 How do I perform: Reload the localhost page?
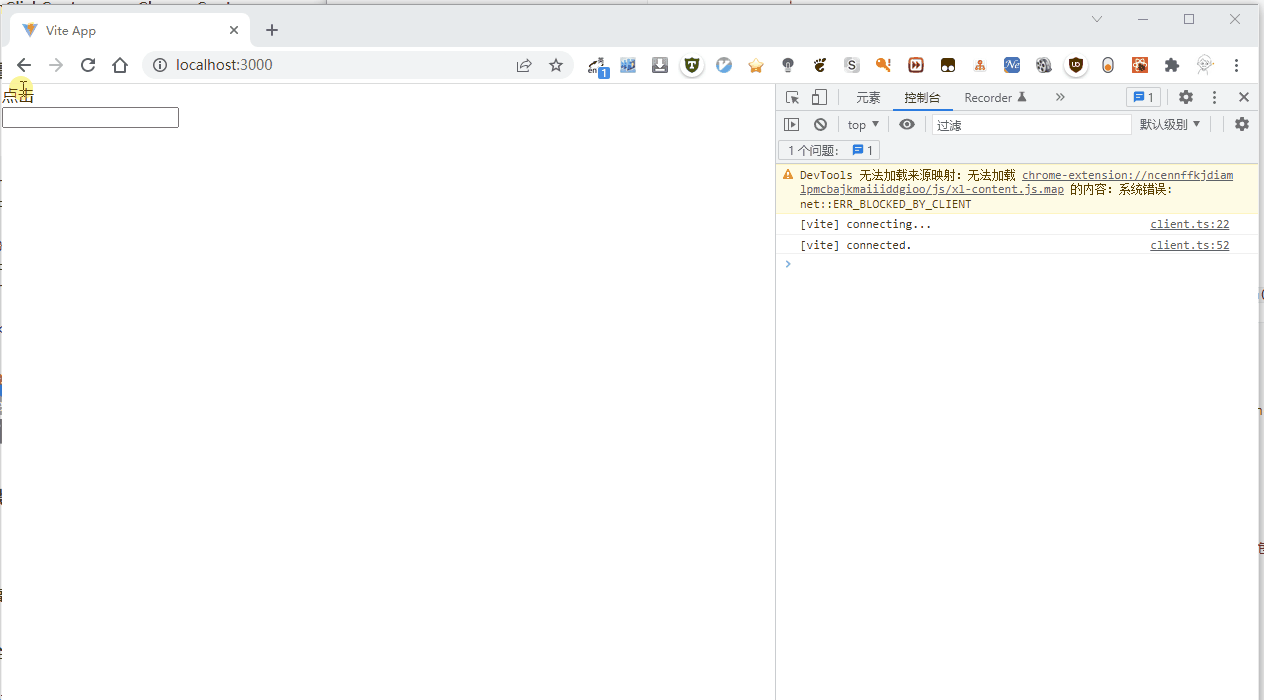[88, 65]
